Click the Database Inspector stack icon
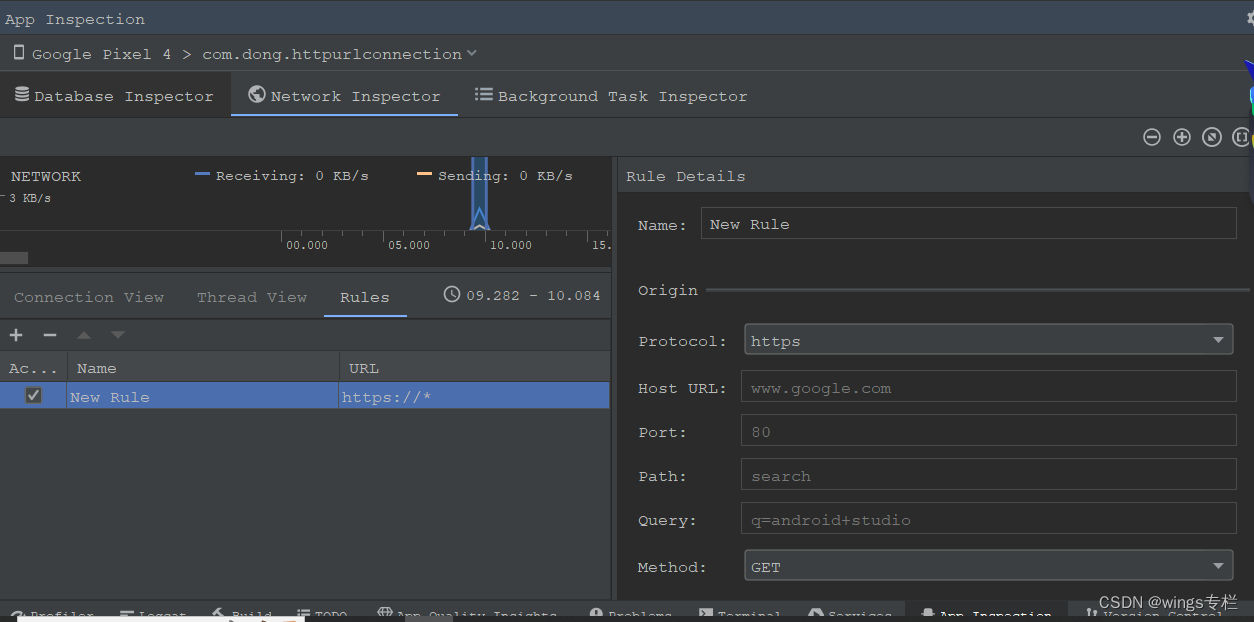Viewport: 1254px width, 622px height. (x=22, y=95)
